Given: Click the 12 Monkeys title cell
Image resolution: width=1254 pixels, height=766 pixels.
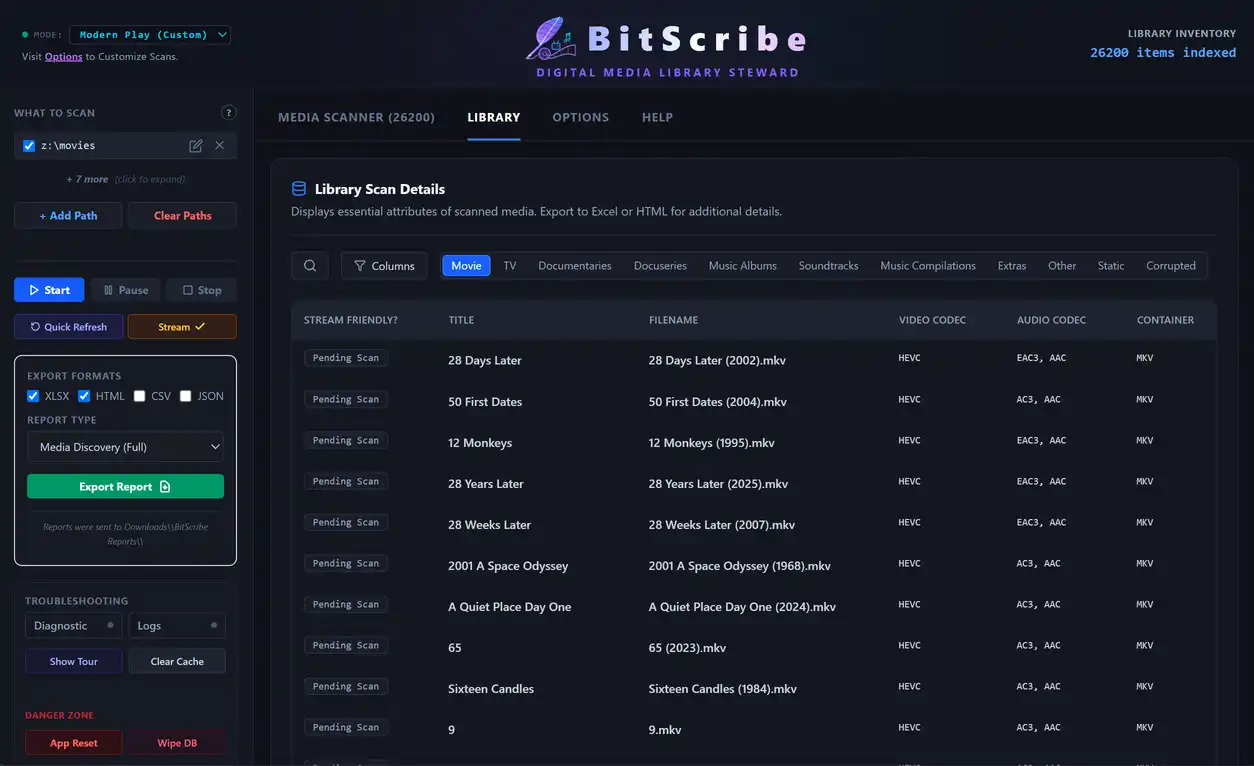Looking at the screenshot, I should pyautogui.click(x=480, y=443).
